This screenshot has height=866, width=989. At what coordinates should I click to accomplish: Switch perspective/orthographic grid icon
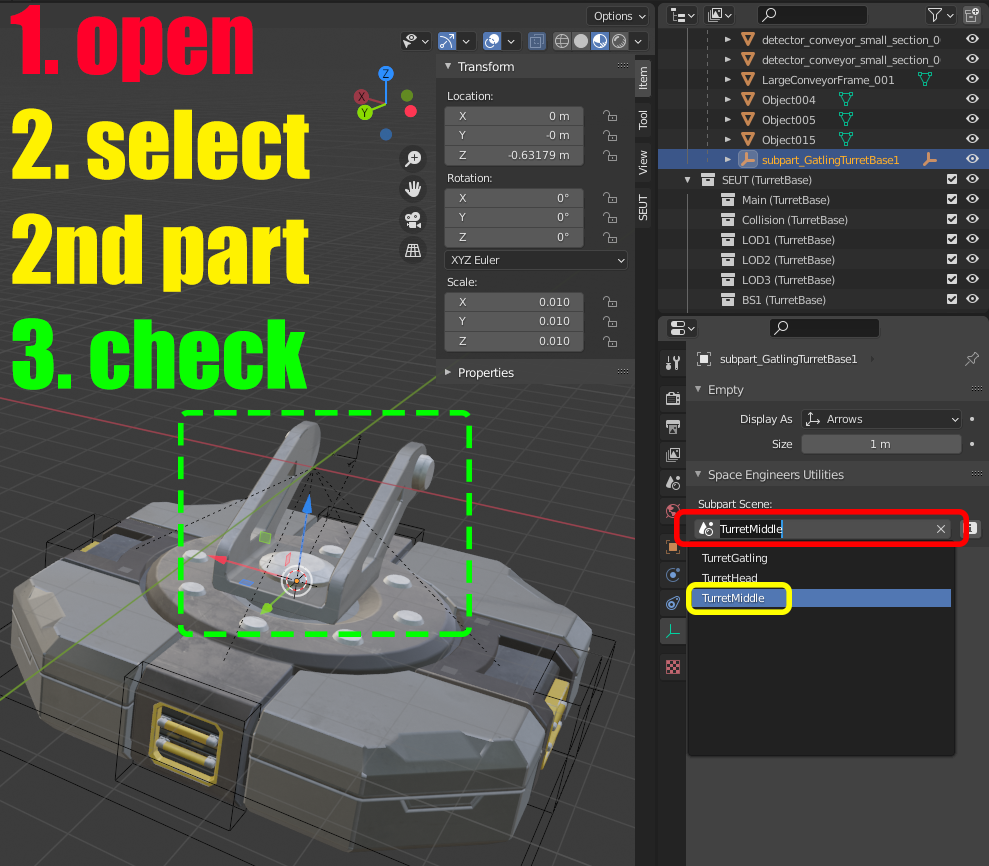click(x=413, y=250)
